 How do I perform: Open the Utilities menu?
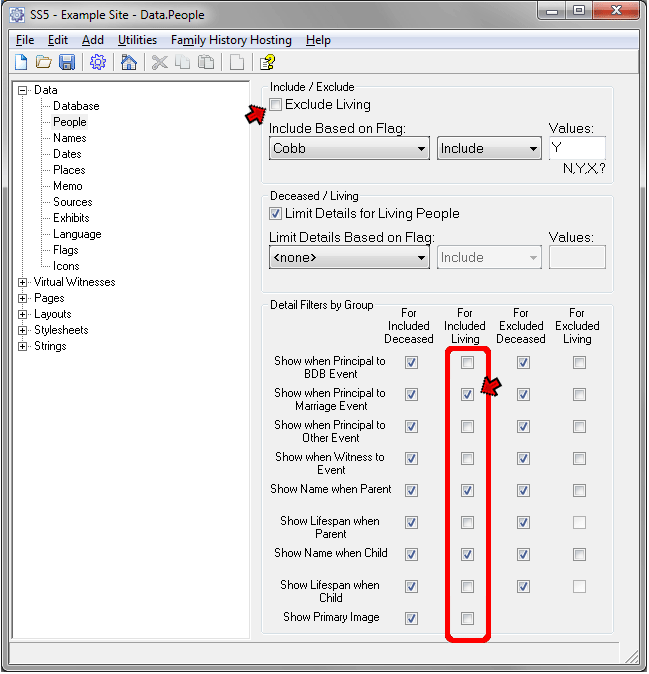point(137,40)
